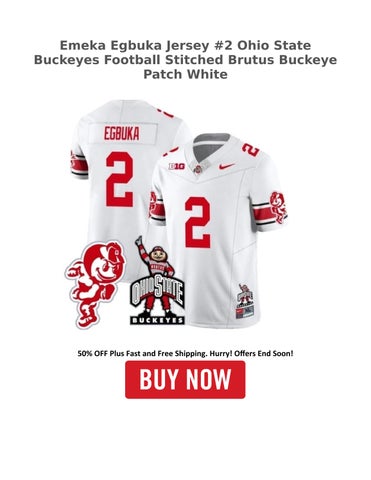Click the Ohio State Buckeyes mascot logo
This screenshot has width=371, height=480.
point(157,280)
